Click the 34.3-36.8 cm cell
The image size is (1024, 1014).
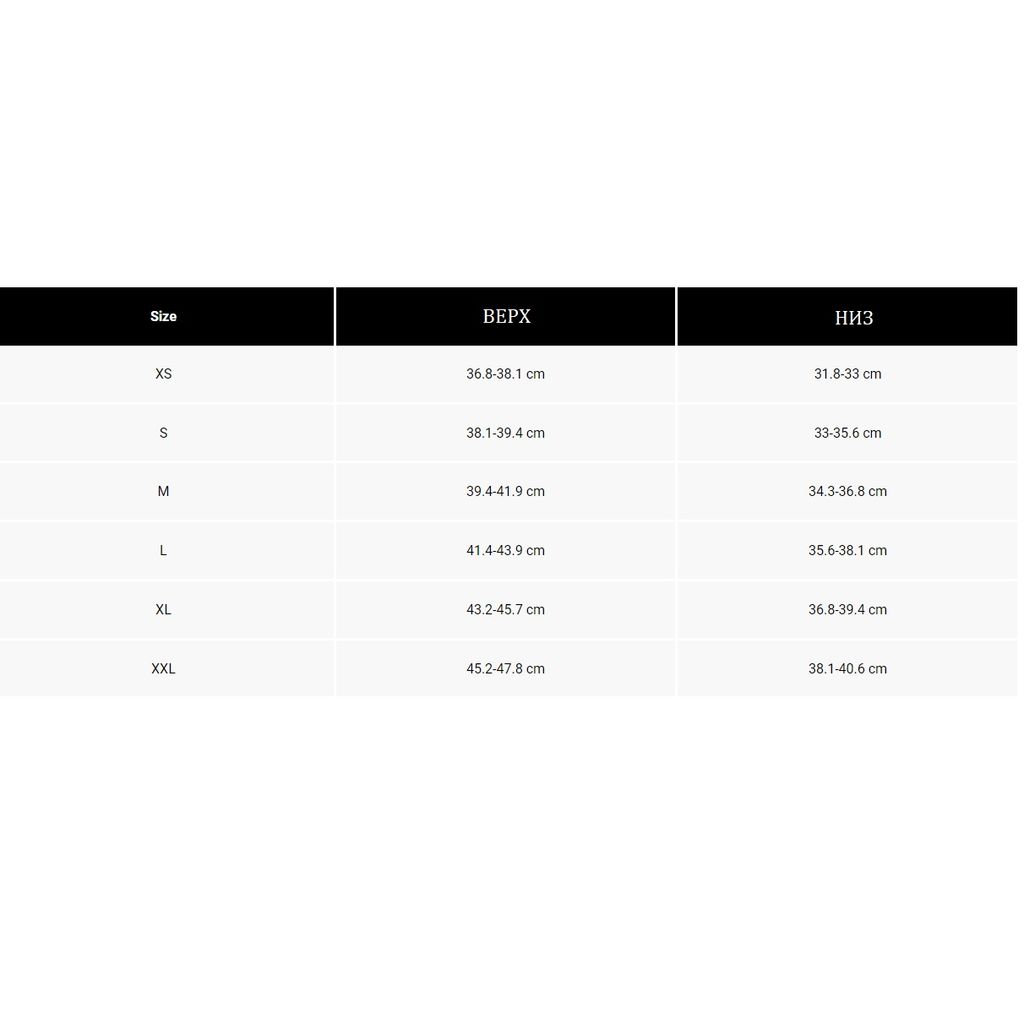pos(847,491)
